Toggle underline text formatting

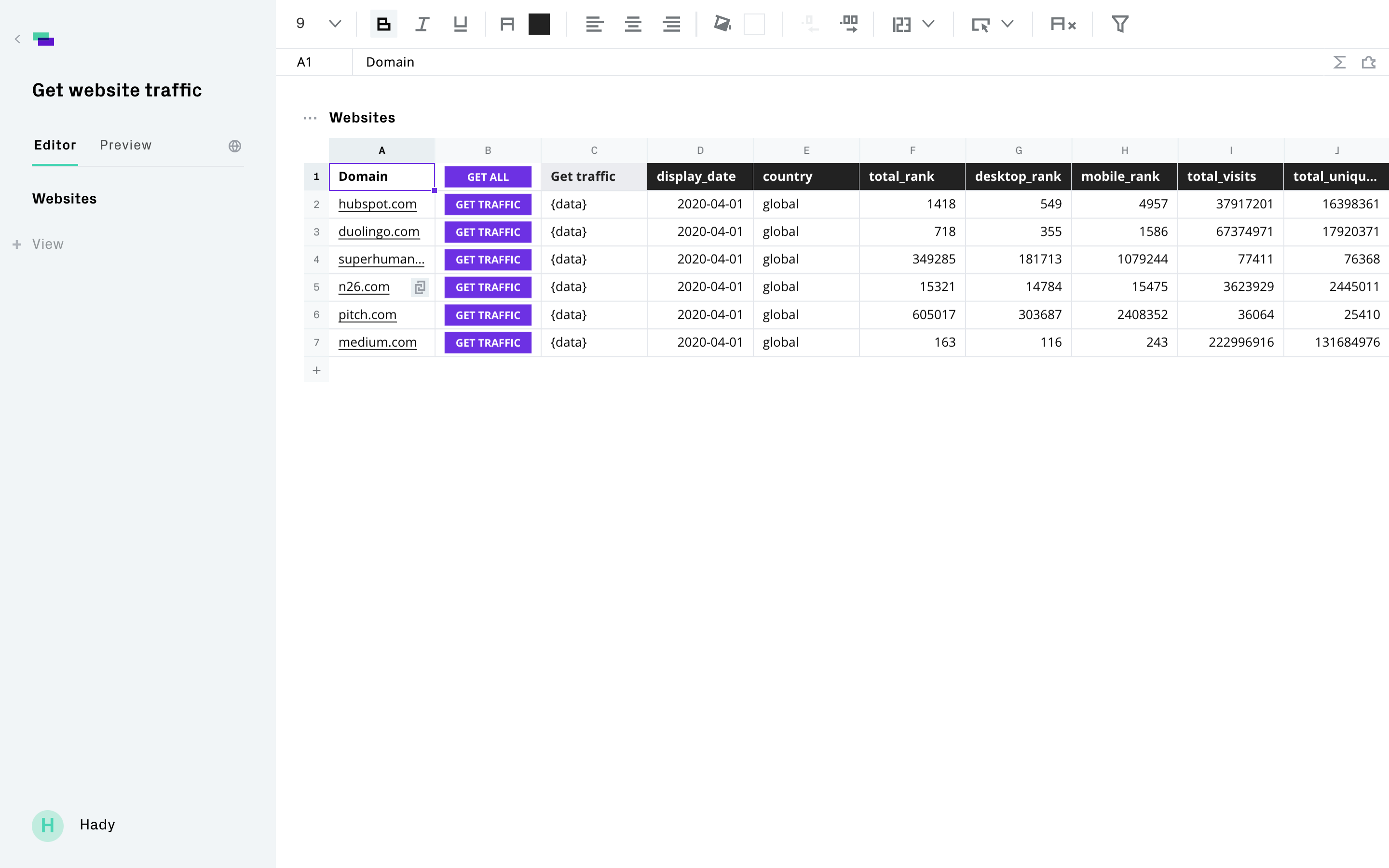click(460, 24)
